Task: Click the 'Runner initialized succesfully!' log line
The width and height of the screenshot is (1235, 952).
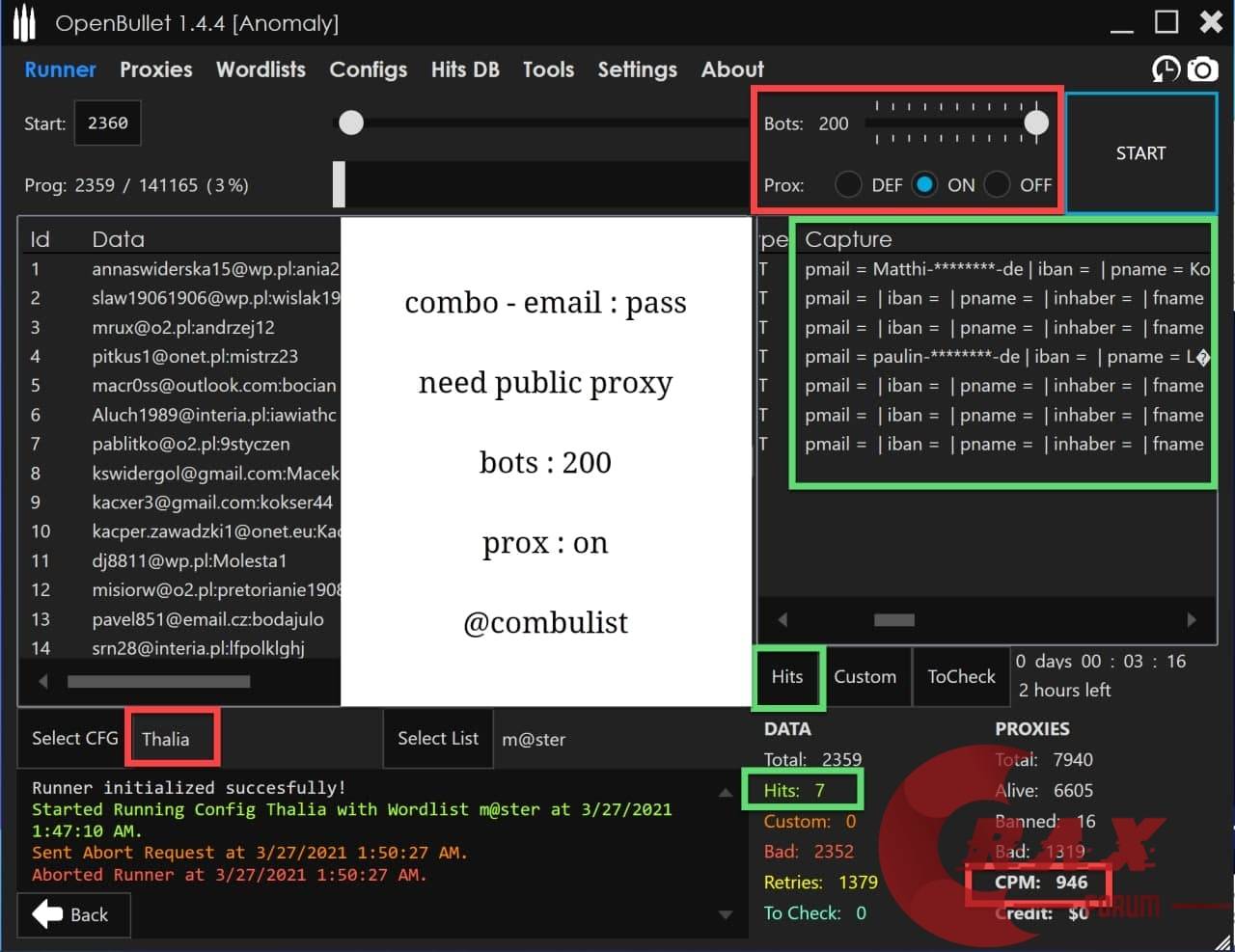Action: (x=188, y=787)
